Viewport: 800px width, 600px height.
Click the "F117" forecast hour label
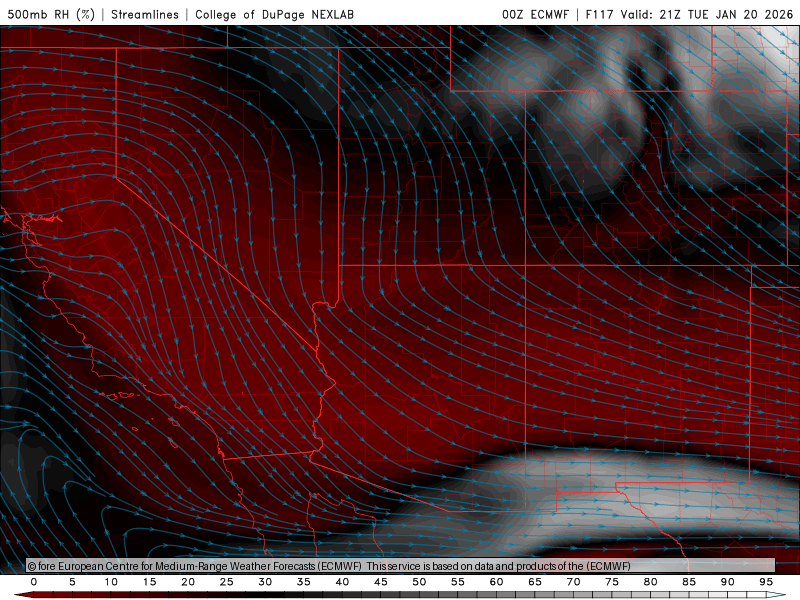click(x=599, y=14)
